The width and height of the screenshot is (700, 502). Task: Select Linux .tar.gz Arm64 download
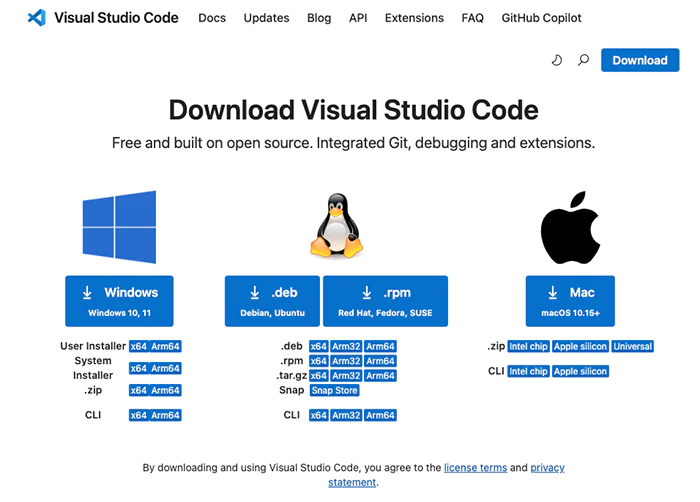[380, 376]
